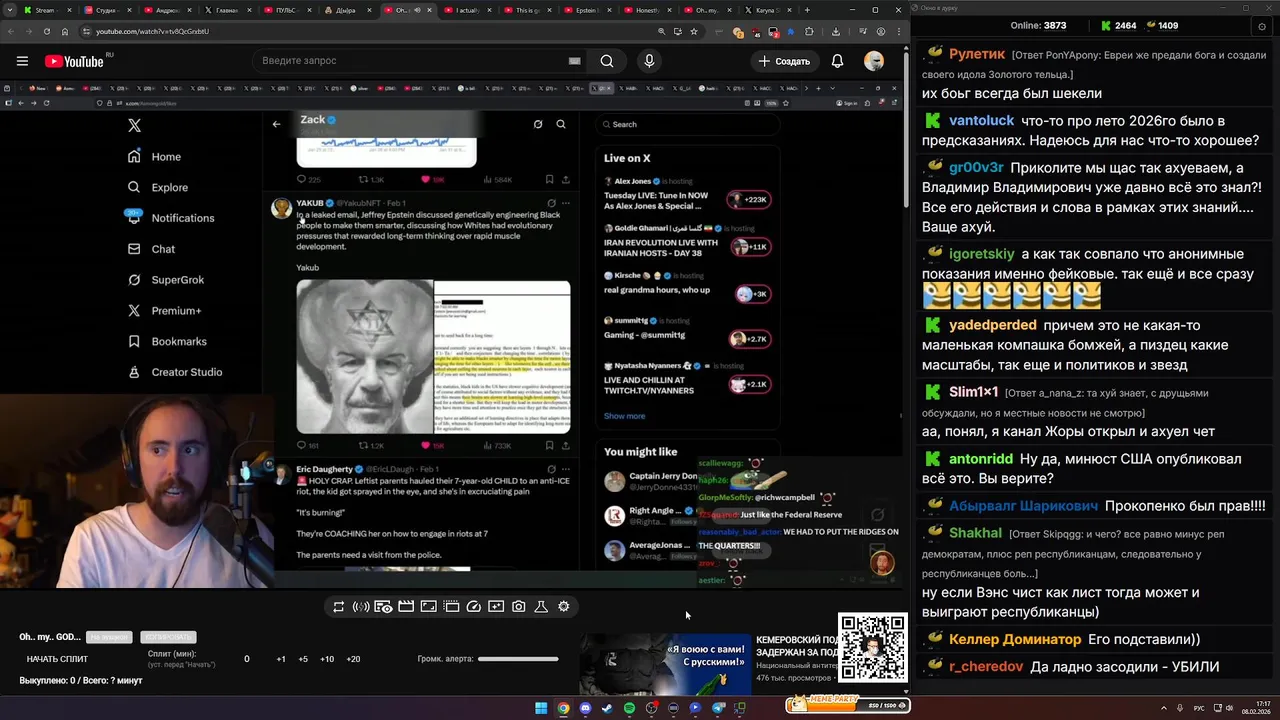The height and width of the screenshot is (720, 1280).
Task: Click the YAKUB tweet image
Action: click(x=433, y=356)
